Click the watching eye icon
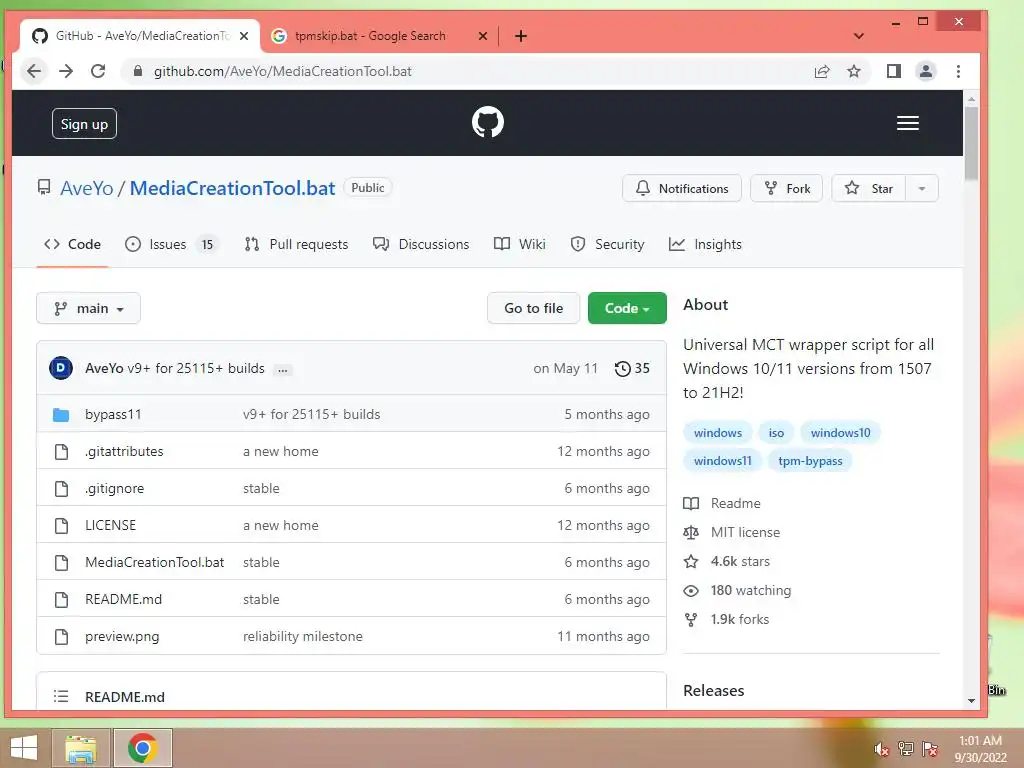 click(x=691, y=590)
